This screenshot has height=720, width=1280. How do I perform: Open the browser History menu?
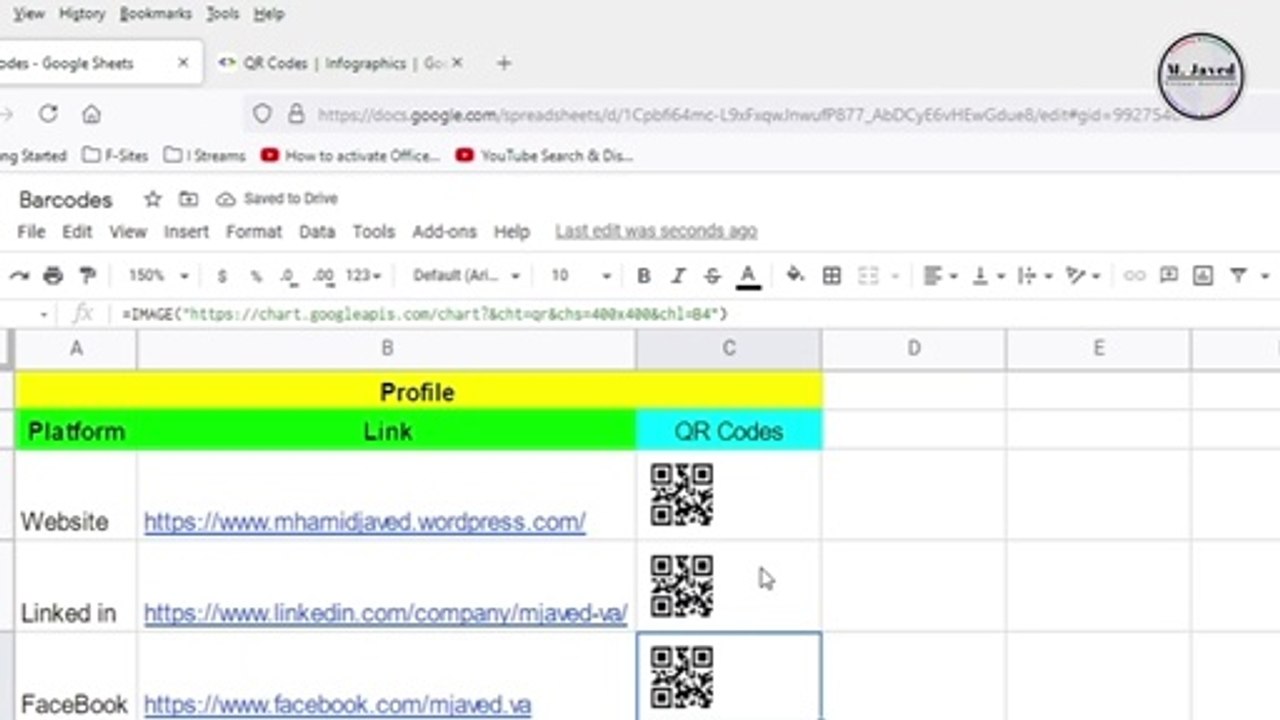coord(82,14)
